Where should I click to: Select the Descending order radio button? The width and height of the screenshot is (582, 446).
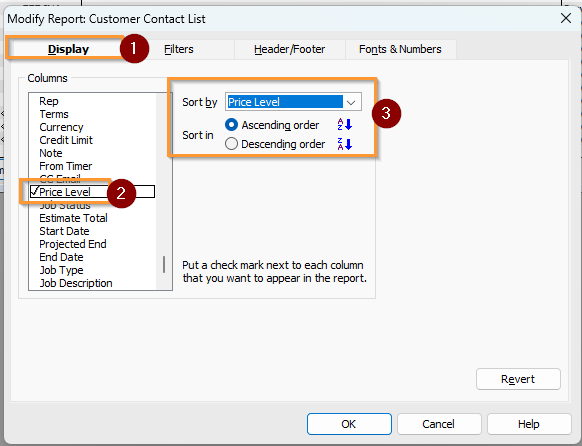coord(231,144)
